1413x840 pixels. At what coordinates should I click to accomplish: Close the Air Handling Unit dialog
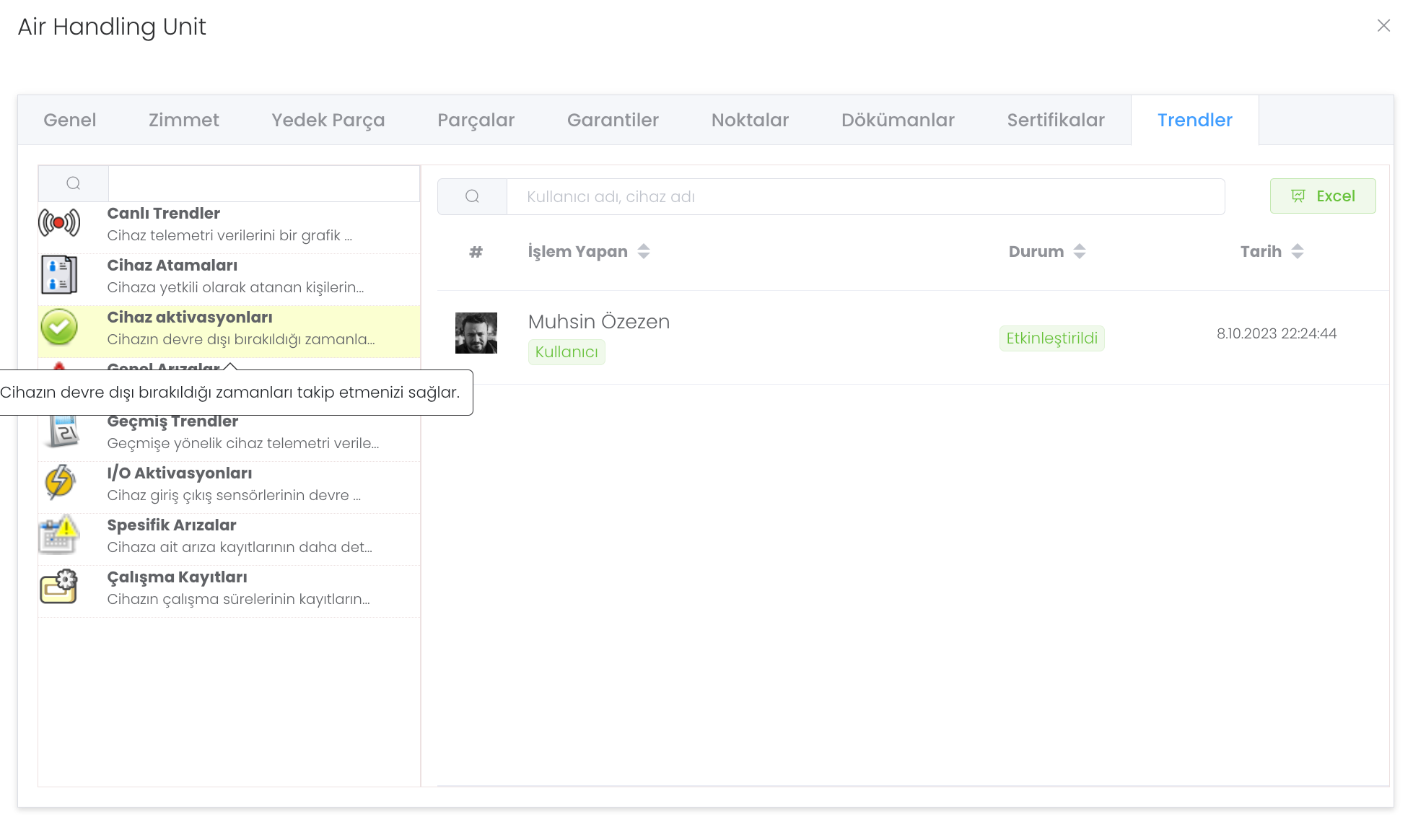point(1383,26)
